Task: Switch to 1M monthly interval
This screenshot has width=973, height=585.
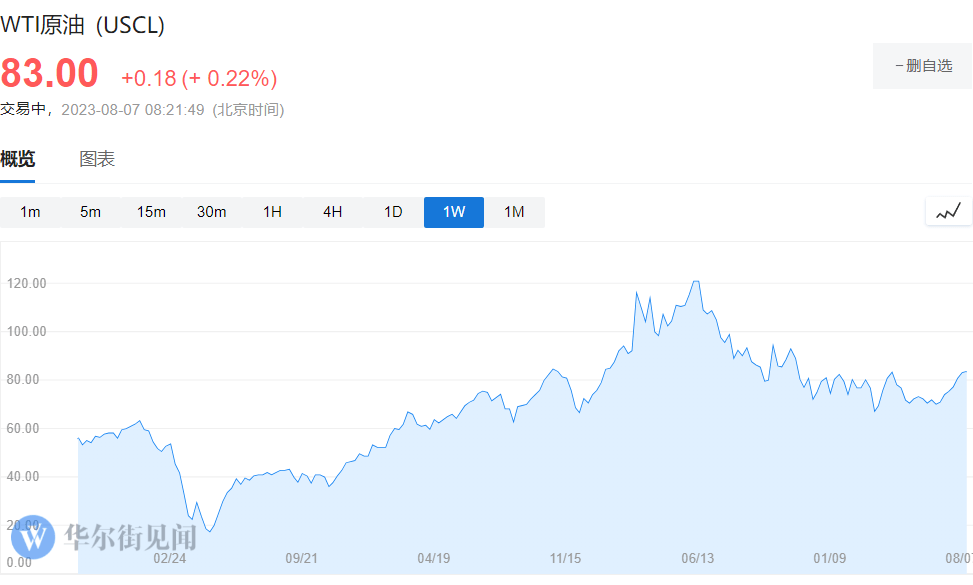Action: 514,212
